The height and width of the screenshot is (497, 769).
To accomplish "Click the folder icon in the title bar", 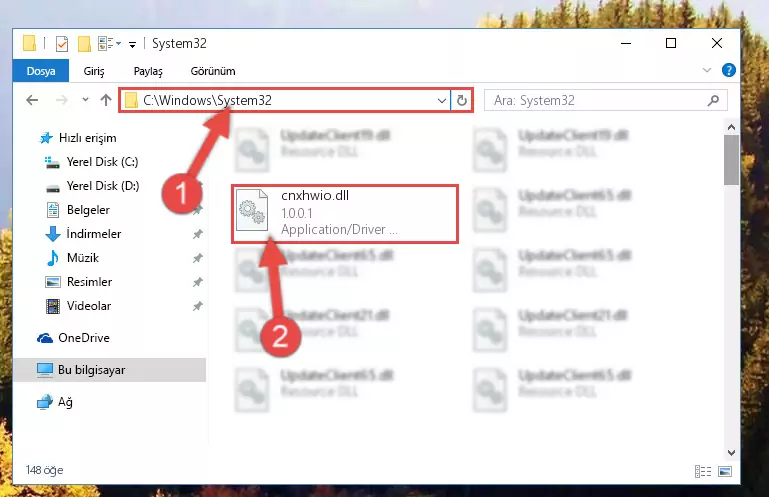I will point(29,44).
